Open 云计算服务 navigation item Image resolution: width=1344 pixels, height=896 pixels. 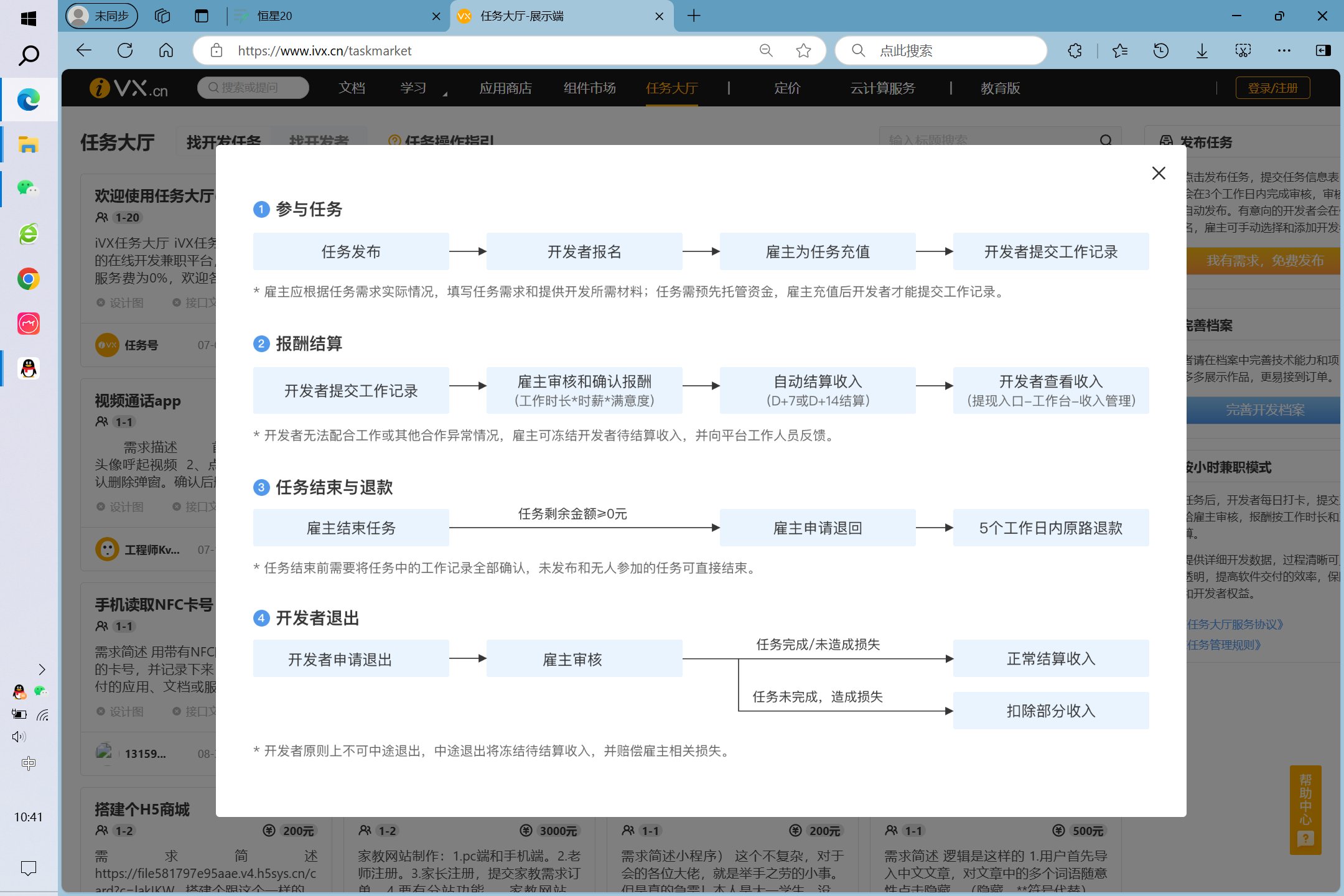882,88
